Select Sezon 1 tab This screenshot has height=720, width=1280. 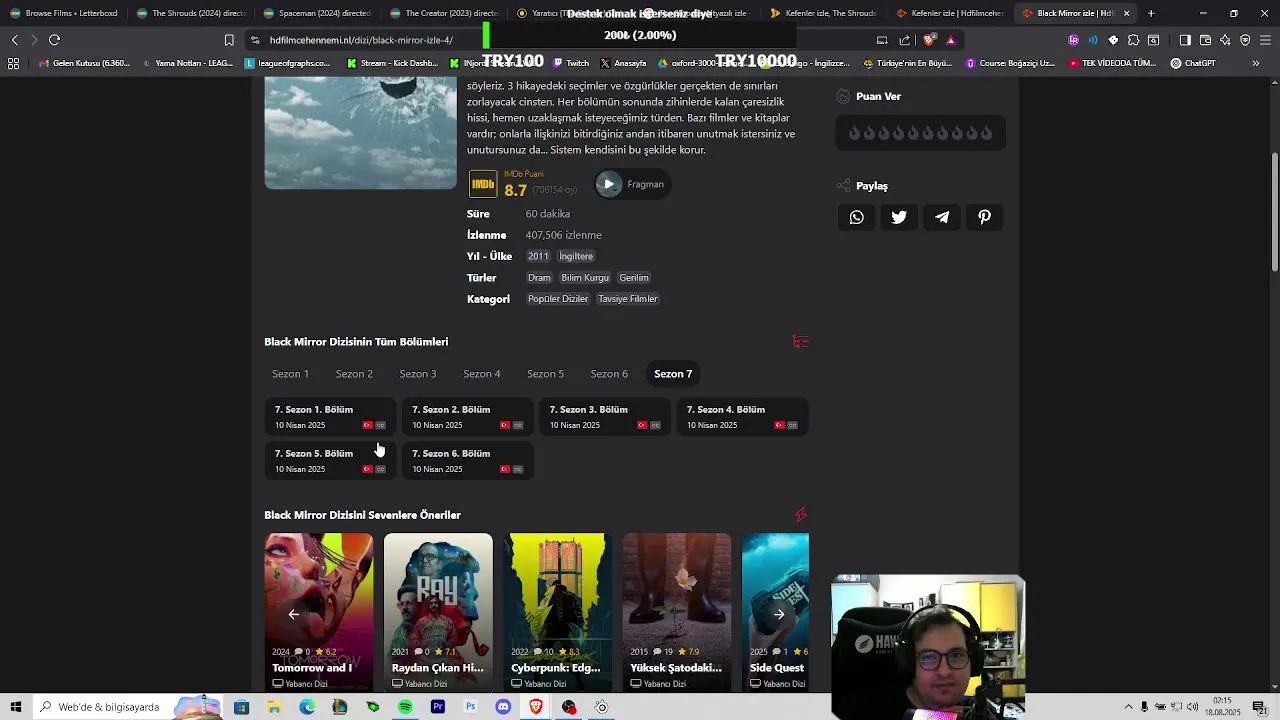pos(290,374)
